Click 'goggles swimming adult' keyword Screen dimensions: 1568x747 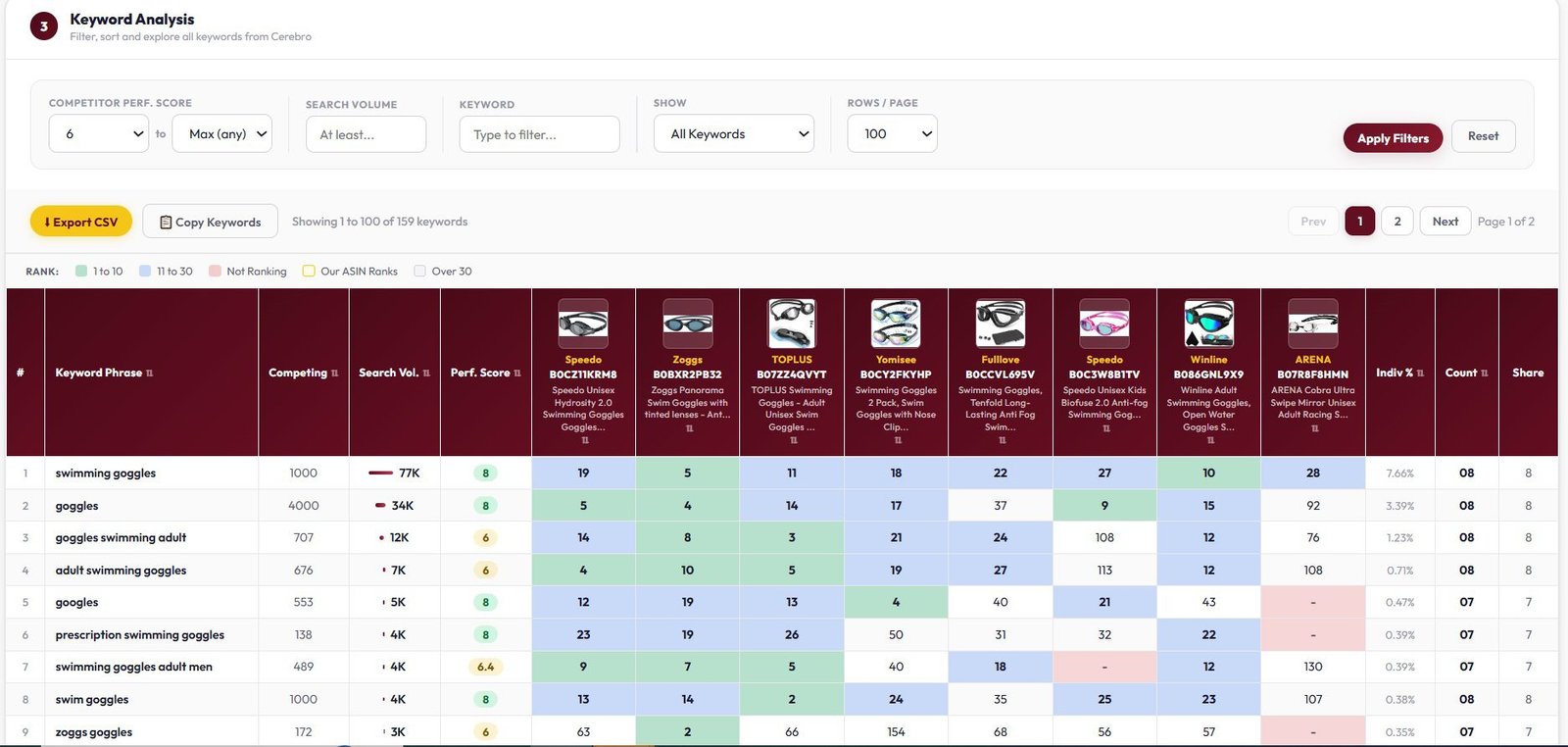tap(121, 537)
